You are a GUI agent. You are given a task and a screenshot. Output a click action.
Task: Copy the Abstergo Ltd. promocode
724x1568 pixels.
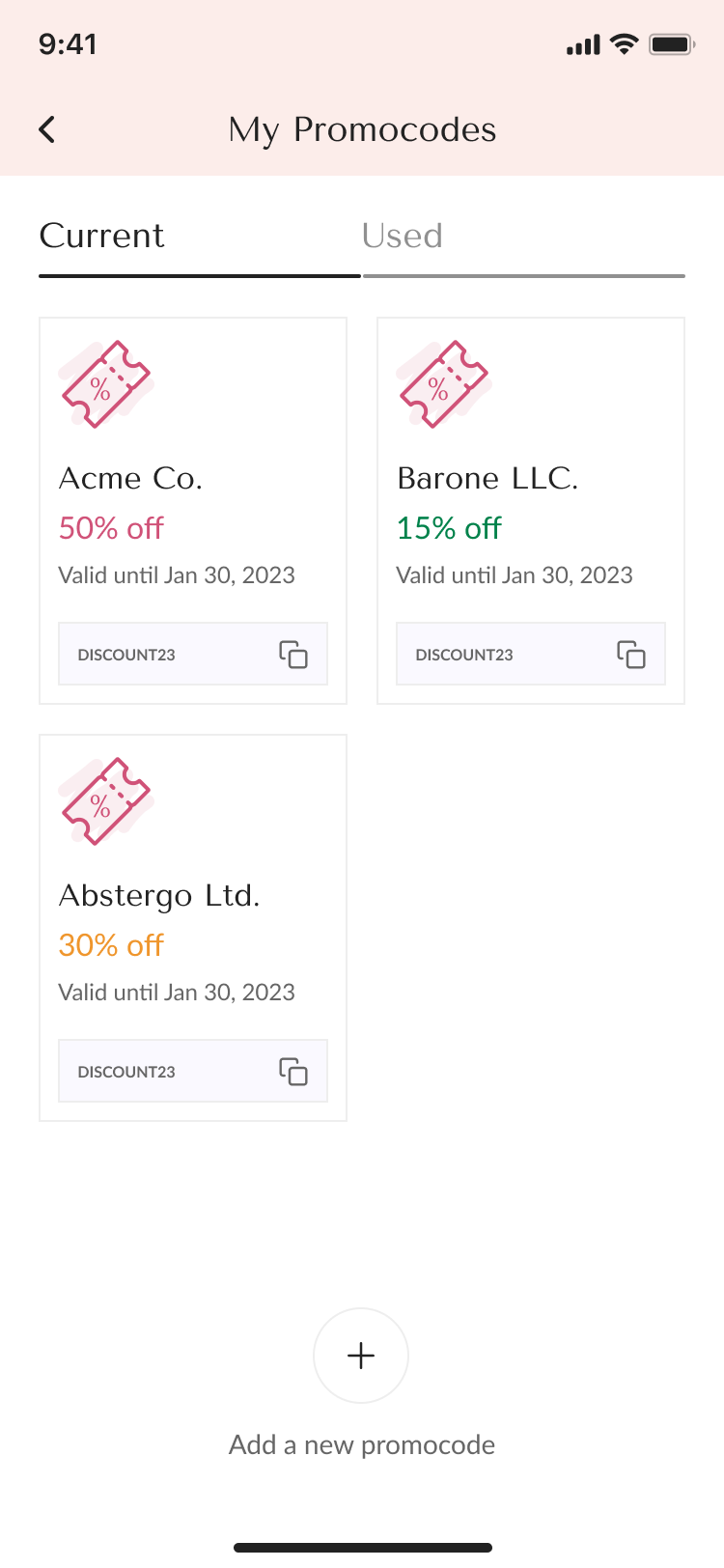pos(293,1072)
